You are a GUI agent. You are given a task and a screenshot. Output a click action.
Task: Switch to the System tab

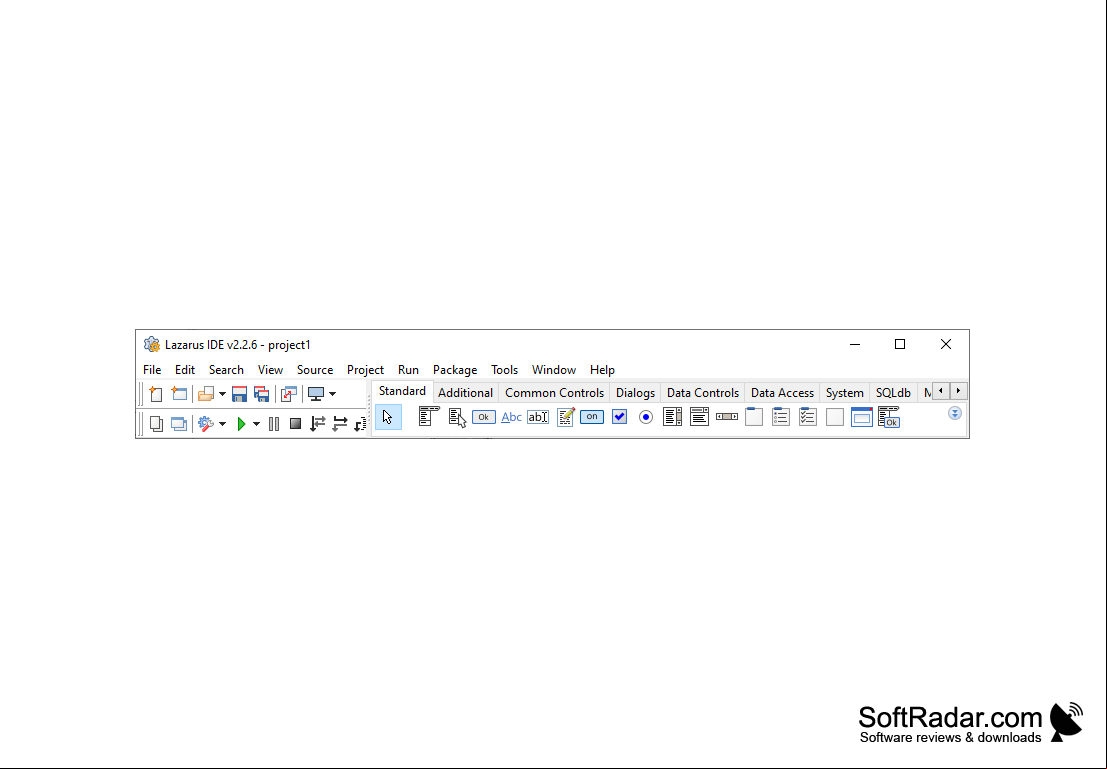coord(844,393)
